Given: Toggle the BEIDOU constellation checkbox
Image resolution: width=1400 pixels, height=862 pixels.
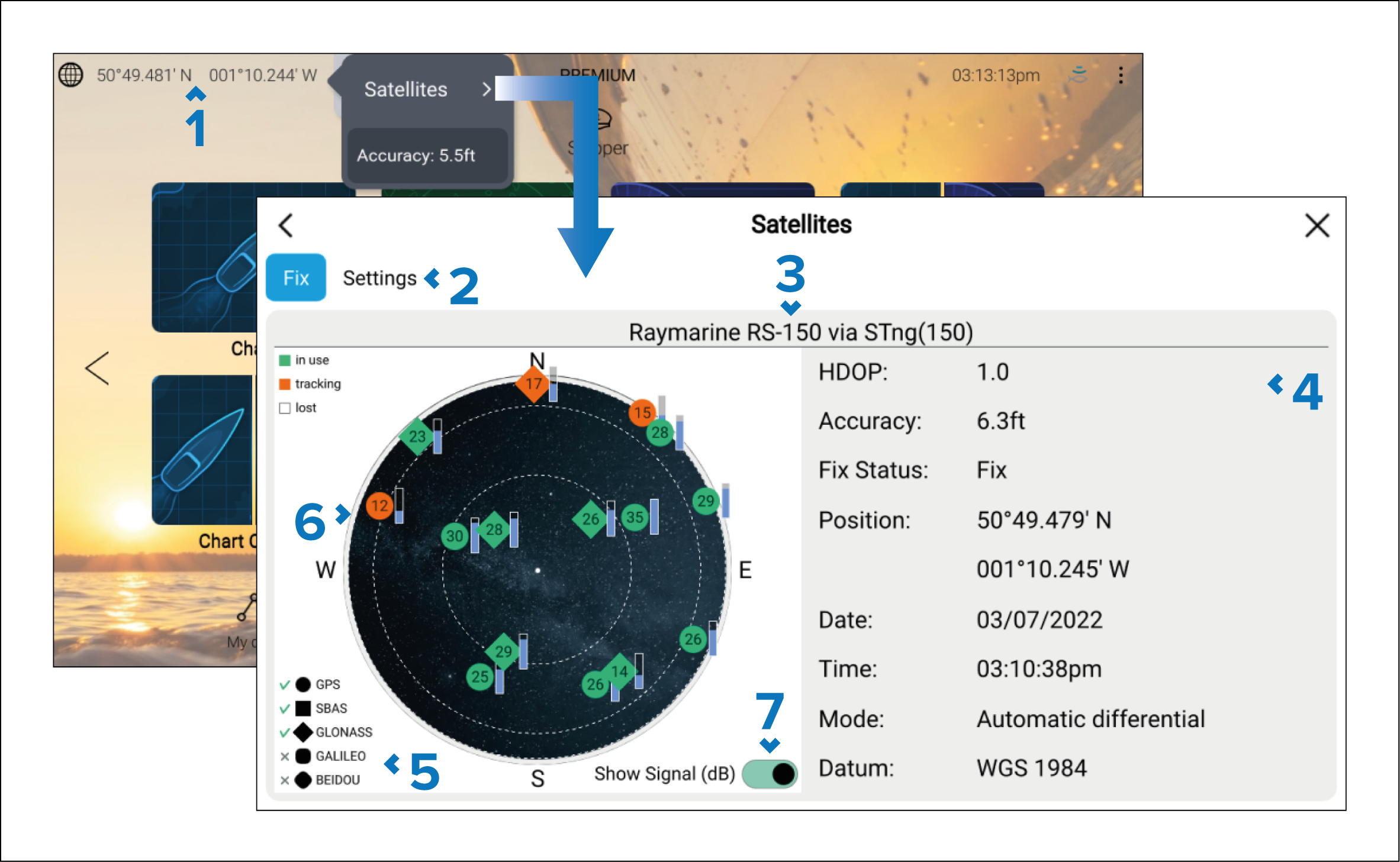Looking at the screenshot, I should click(x=285, y=780).
